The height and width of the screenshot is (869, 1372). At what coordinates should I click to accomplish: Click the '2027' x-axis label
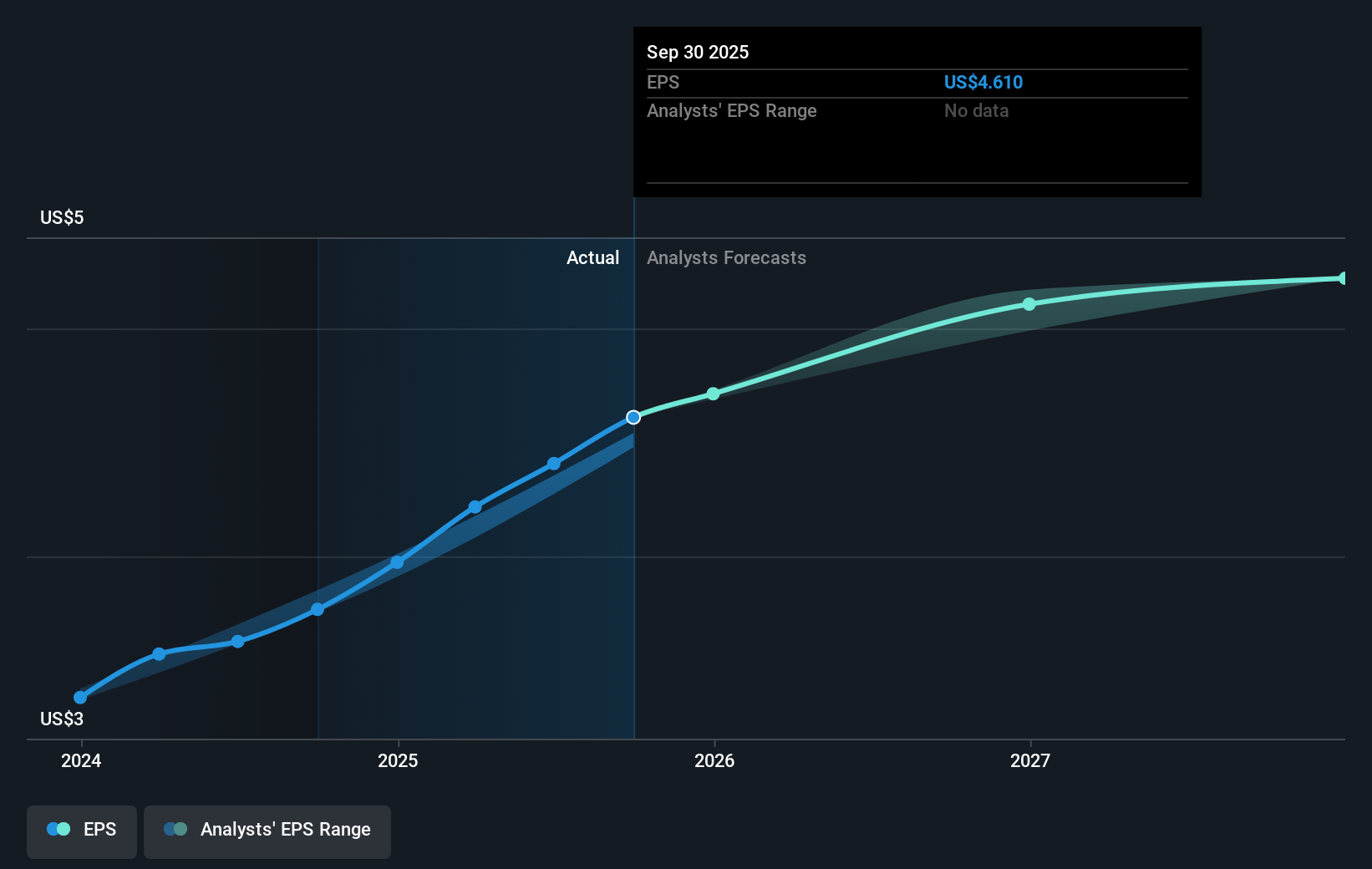1030,760
